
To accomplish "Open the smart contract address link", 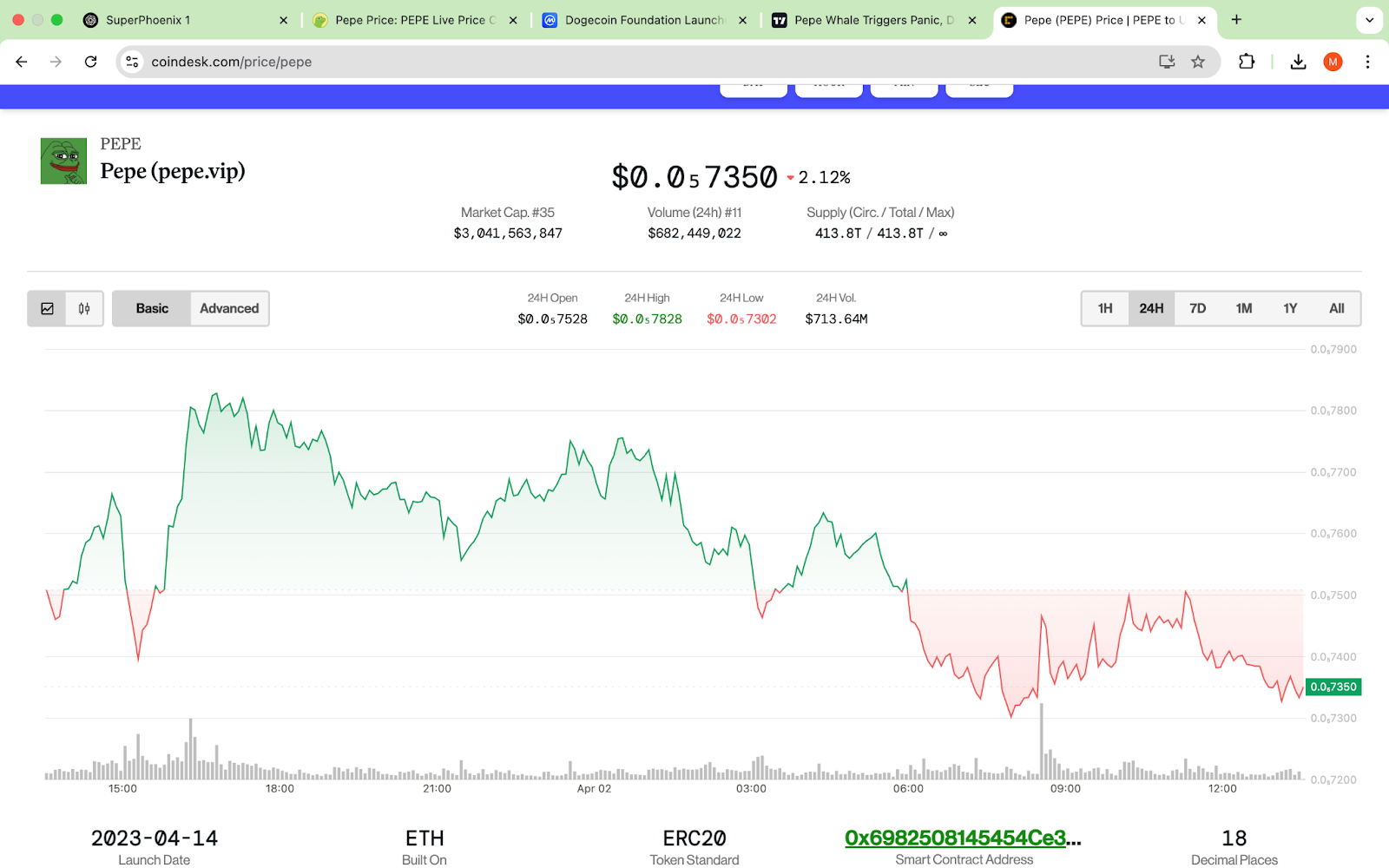I will (x=963, y=838).
